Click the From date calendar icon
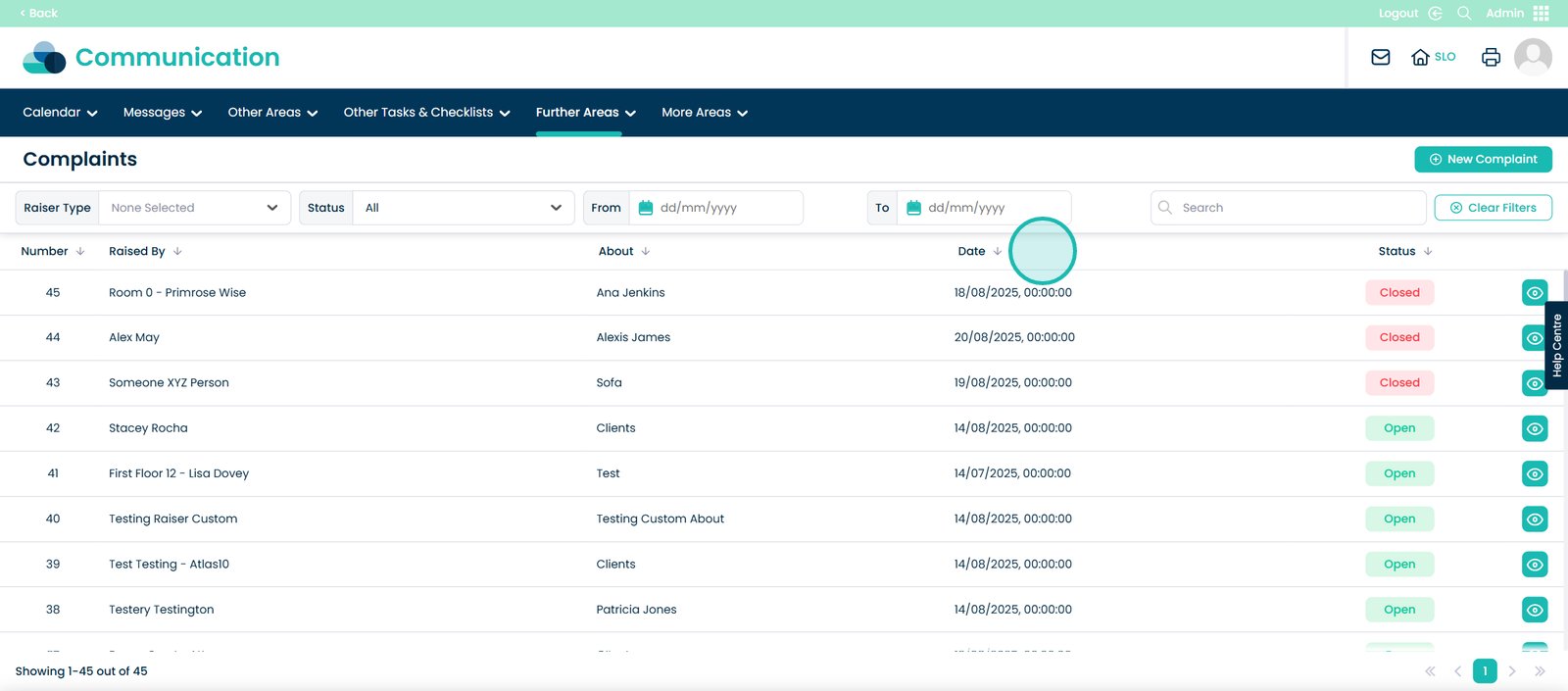 click(645, 208)
